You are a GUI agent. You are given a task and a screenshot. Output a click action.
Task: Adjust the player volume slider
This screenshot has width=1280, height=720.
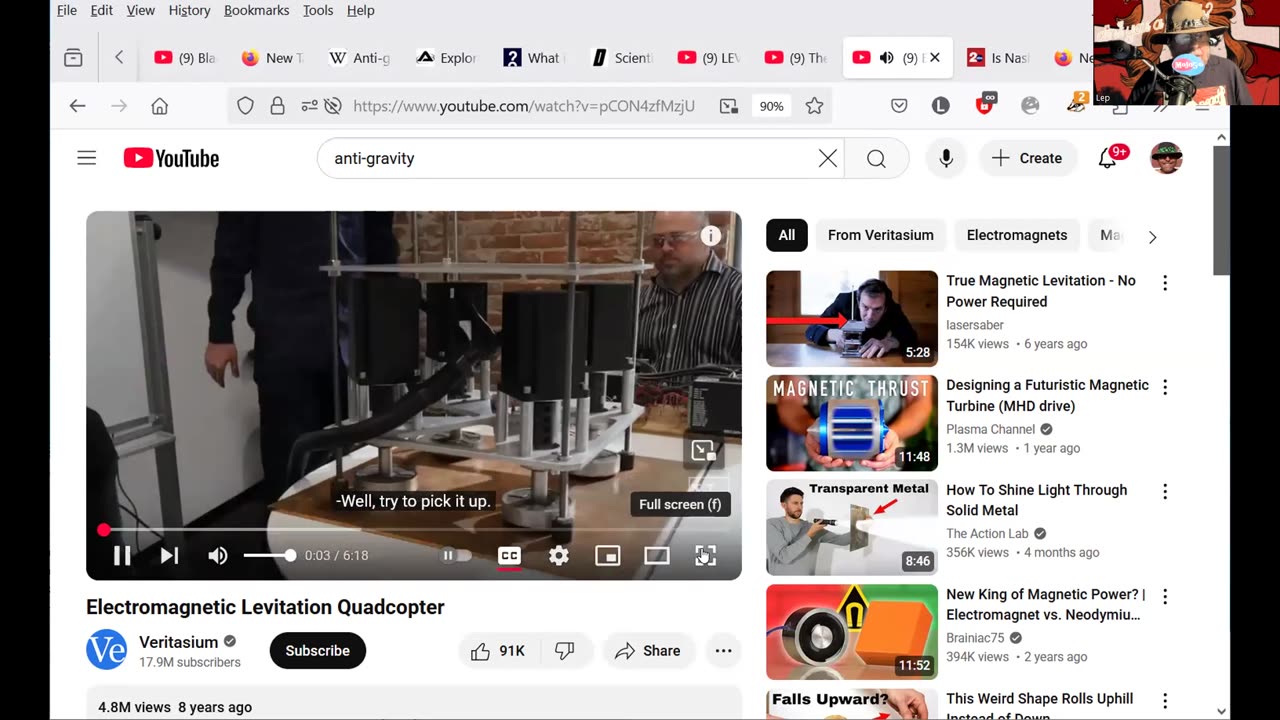tap(269, 555)
